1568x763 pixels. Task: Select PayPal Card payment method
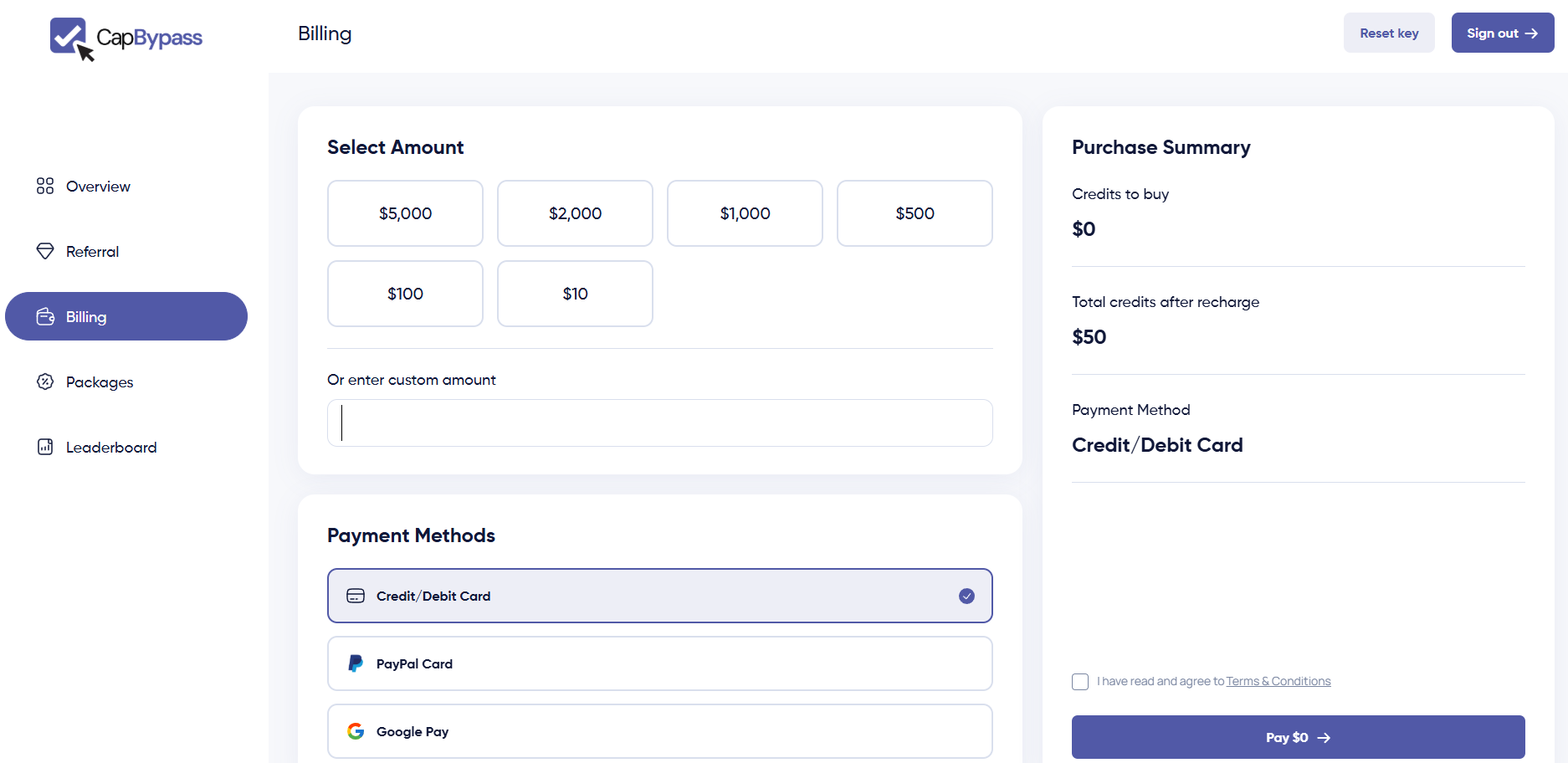660,663
